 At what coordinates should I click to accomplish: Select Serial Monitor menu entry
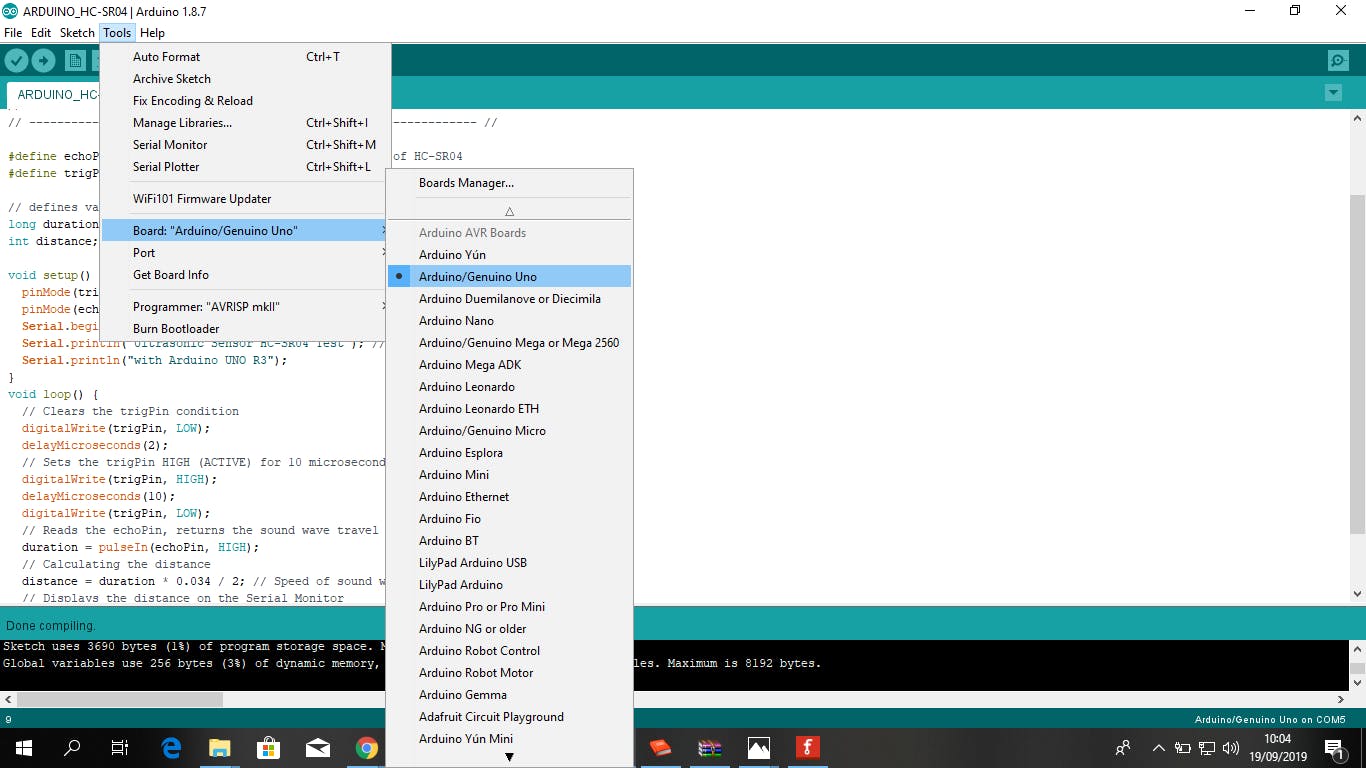click(245, 145)
